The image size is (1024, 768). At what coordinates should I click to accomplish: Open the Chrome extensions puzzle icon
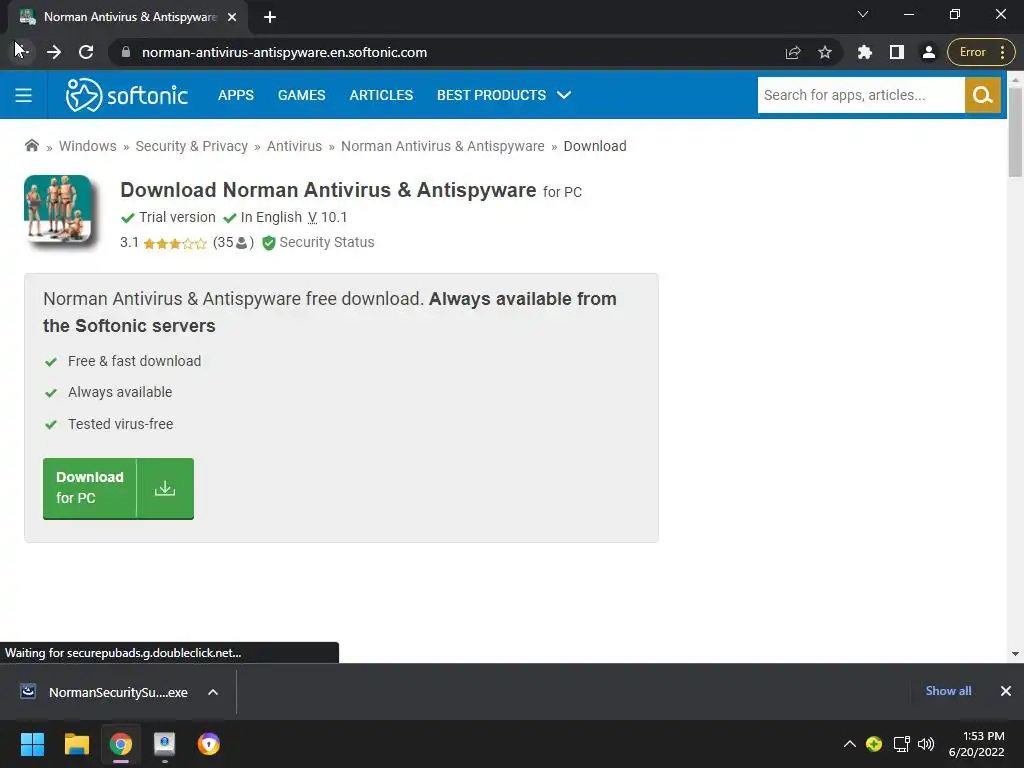(865, 52)
